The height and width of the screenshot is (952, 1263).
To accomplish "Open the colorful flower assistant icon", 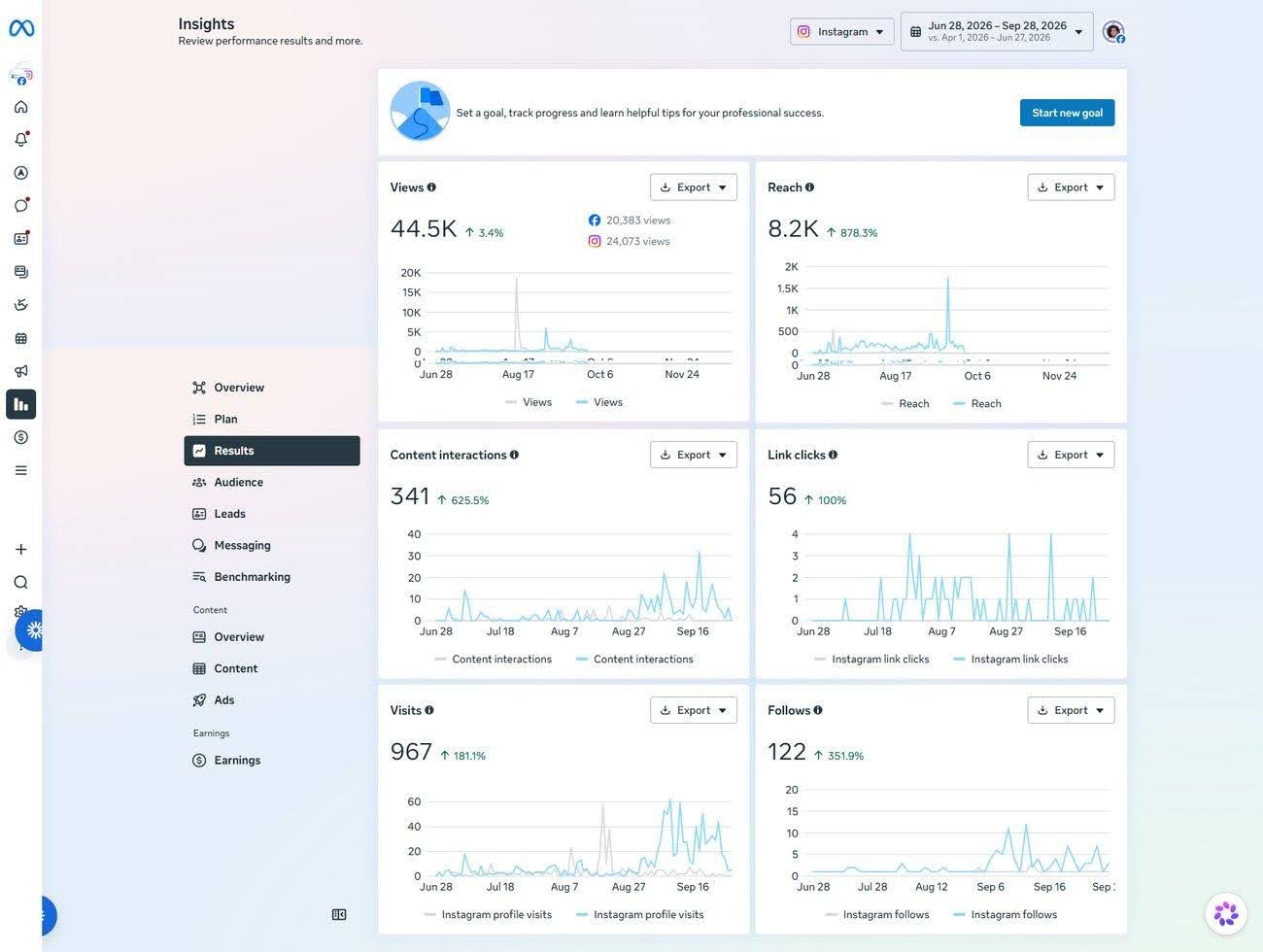I will click(x=1226, y=914).
